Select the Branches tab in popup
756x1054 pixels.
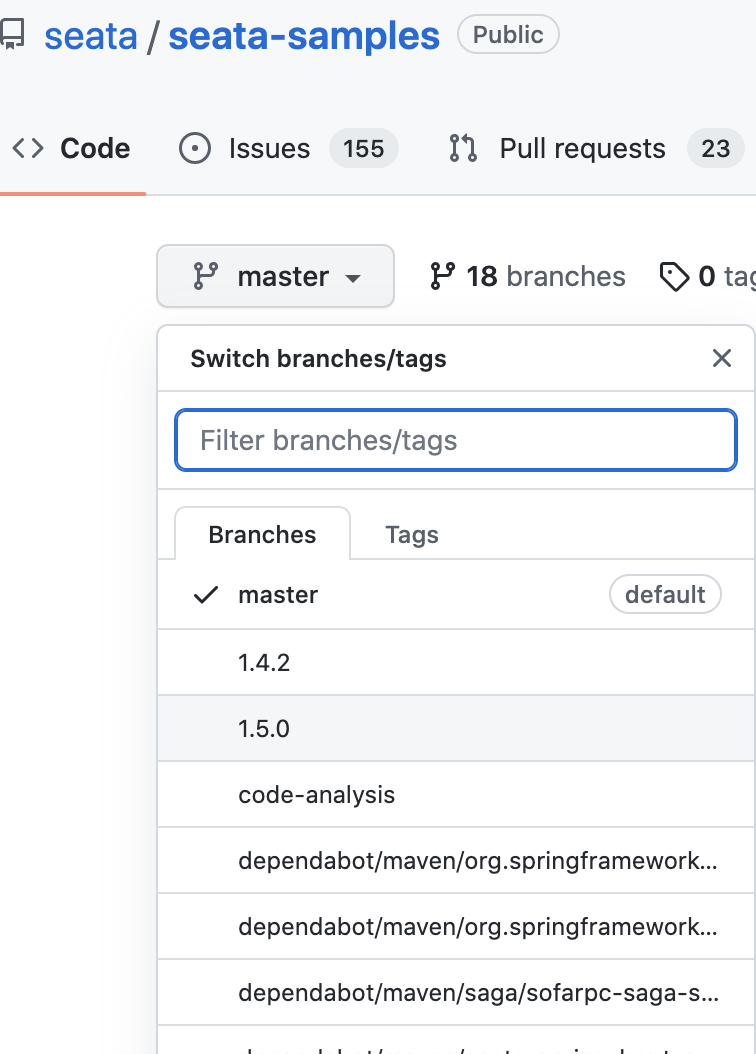[262, 534]
